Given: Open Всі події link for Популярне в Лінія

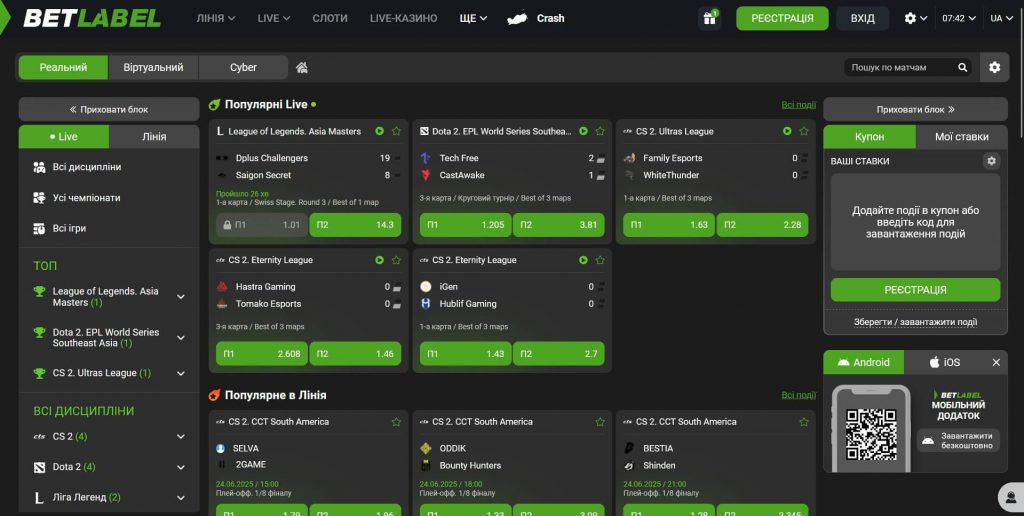Looking at the screenshot, I should [799, 395].
